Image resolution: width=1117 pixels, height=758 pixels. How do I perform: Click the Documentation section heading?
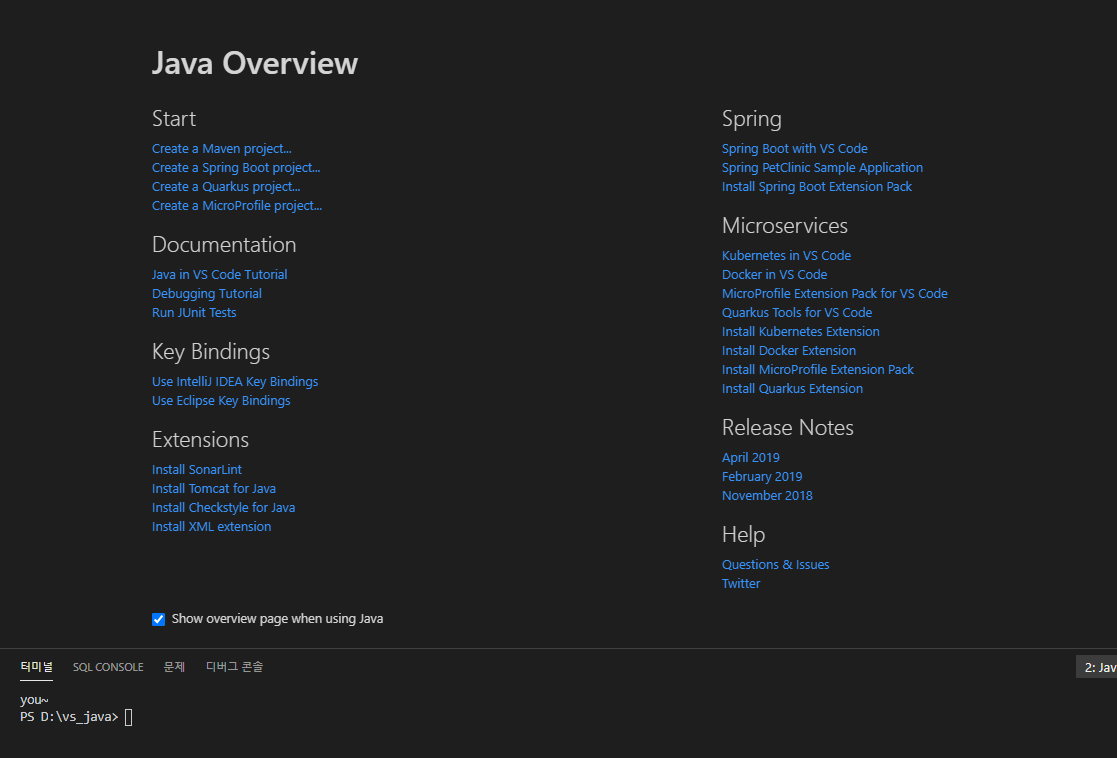pos(224,244)
